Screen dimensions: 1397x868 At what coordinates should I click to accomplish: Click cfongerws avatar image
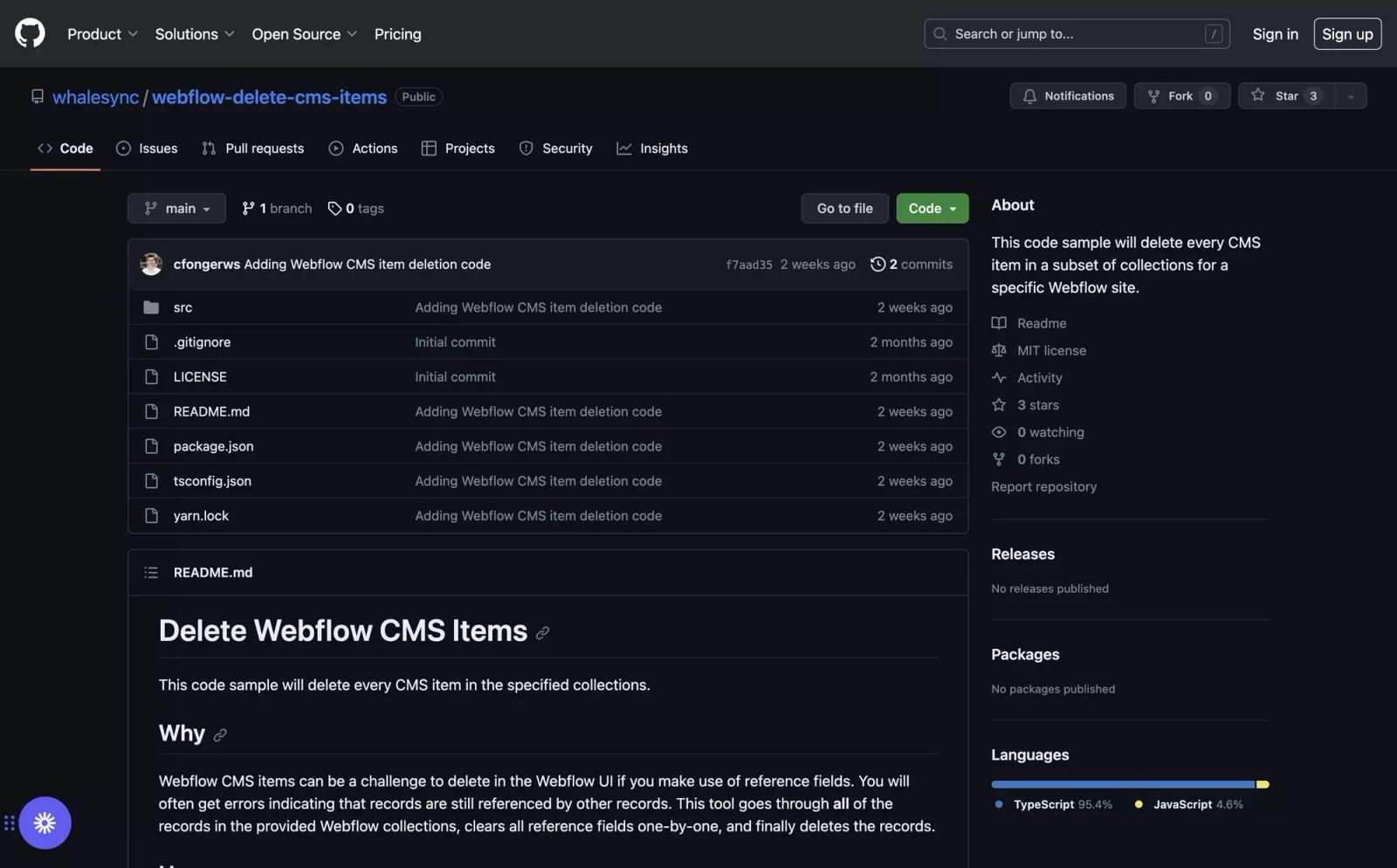[151, 264]
